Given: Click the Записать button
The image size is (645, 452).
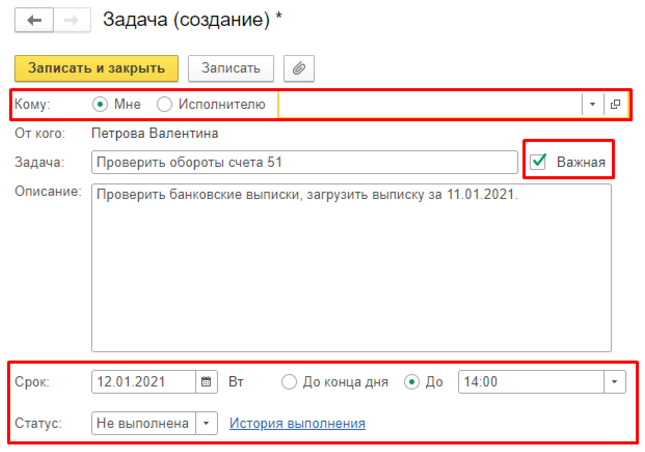Looking at the screenshot, I should coord(231,68).
